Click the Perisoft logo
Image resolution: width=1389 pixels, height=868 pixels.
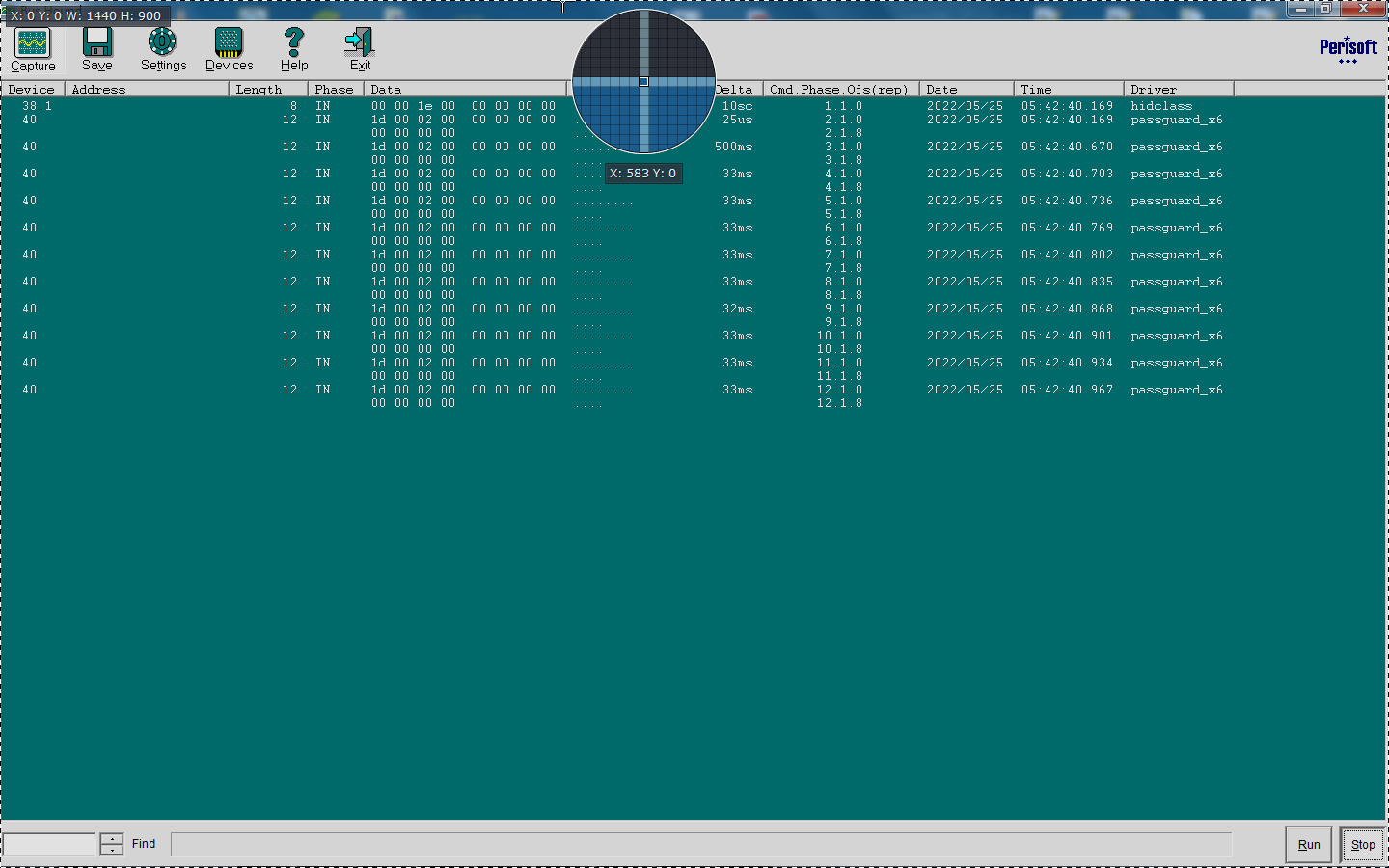(x=1348, y=49)
